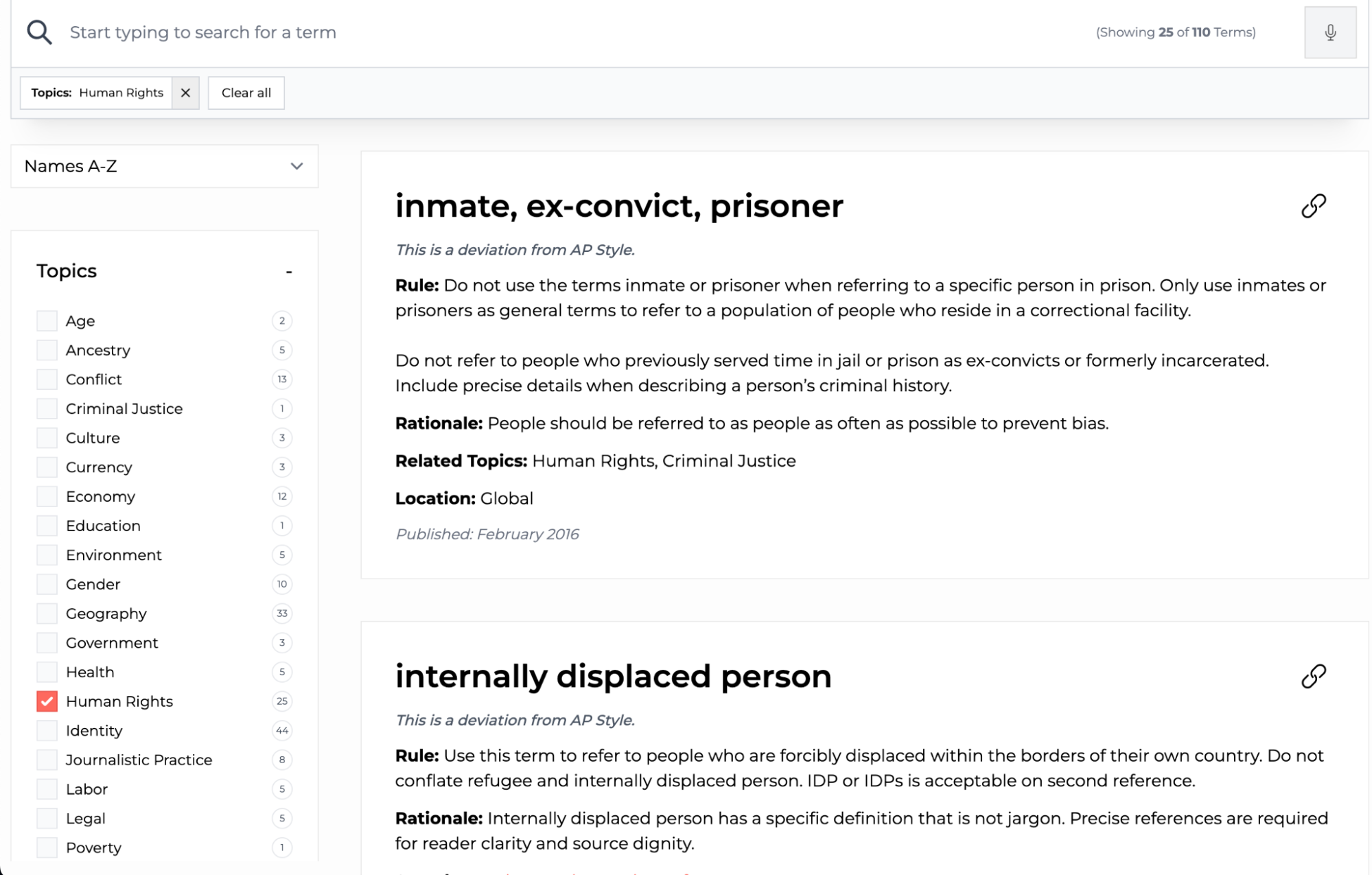Uncheck the Human Rights topic checkbox
Image resolution: width=1372 pixels, height=875 pixels.
[x=47, y=701]
